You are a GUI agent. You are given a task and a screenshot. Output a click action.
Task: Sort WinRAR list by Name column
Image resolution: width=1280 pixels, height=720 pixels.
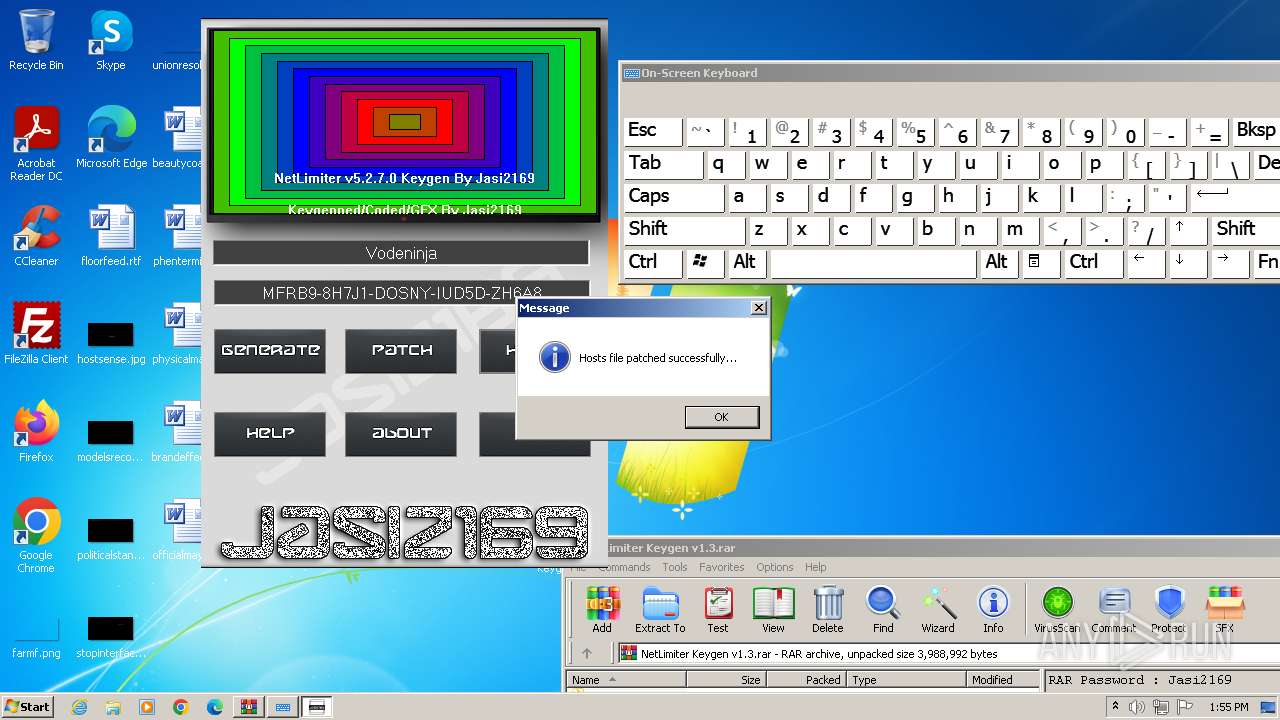tap(627, 680)
